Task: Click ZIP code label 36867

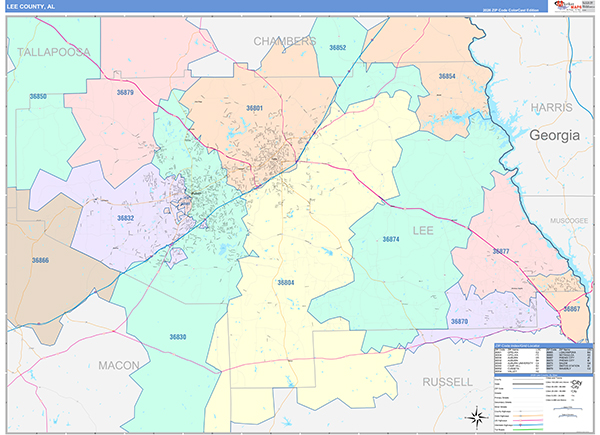Action: (572, 309)
